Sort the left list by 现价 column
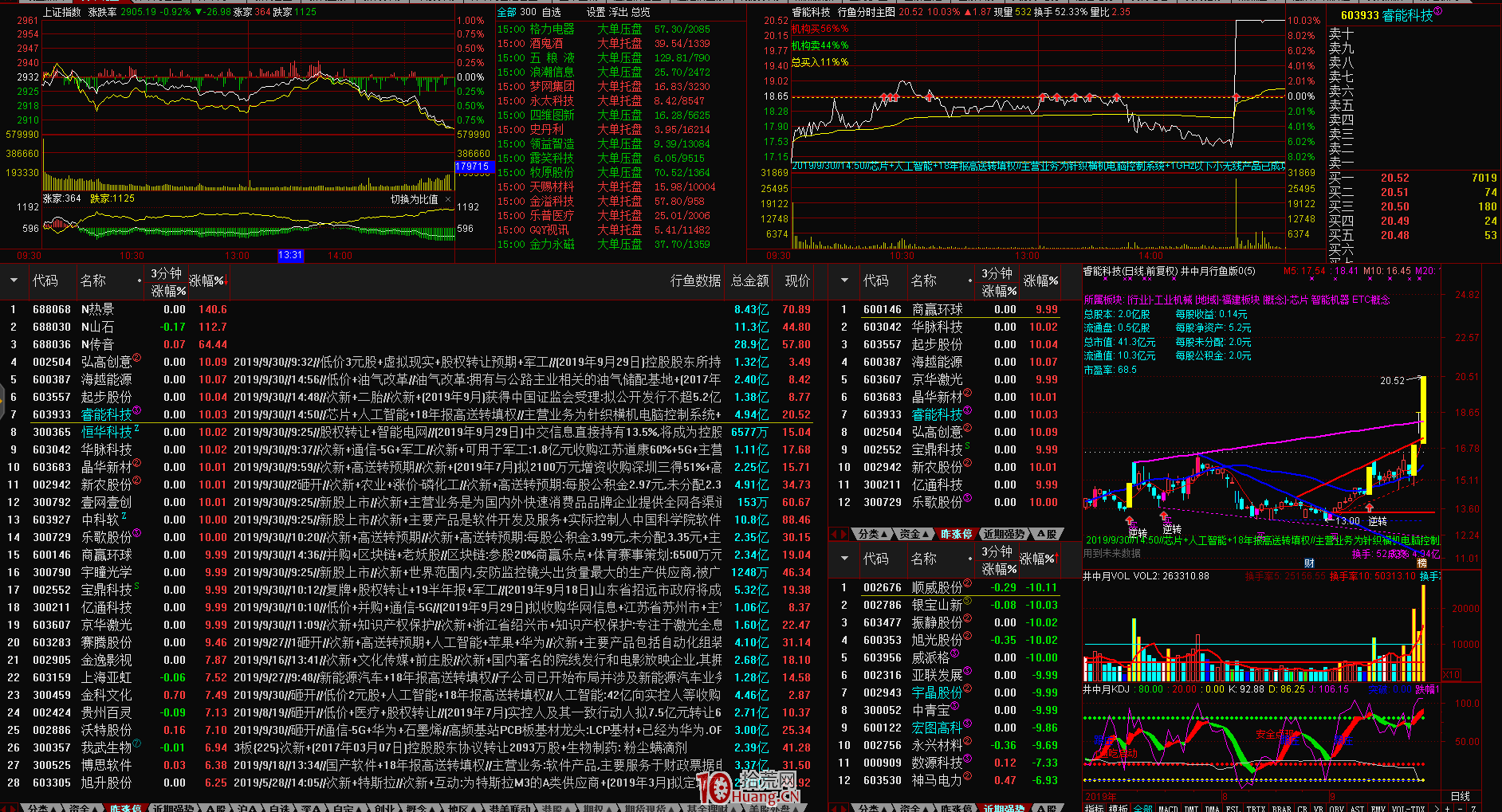 click(x=797, y=280)
